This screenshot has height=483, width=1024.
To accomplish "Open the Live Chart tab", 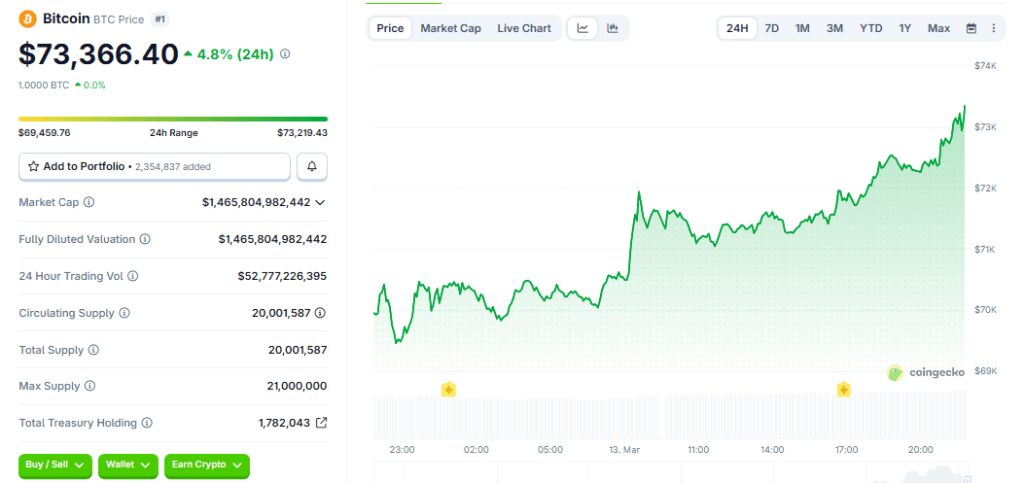I will (524, 28).
